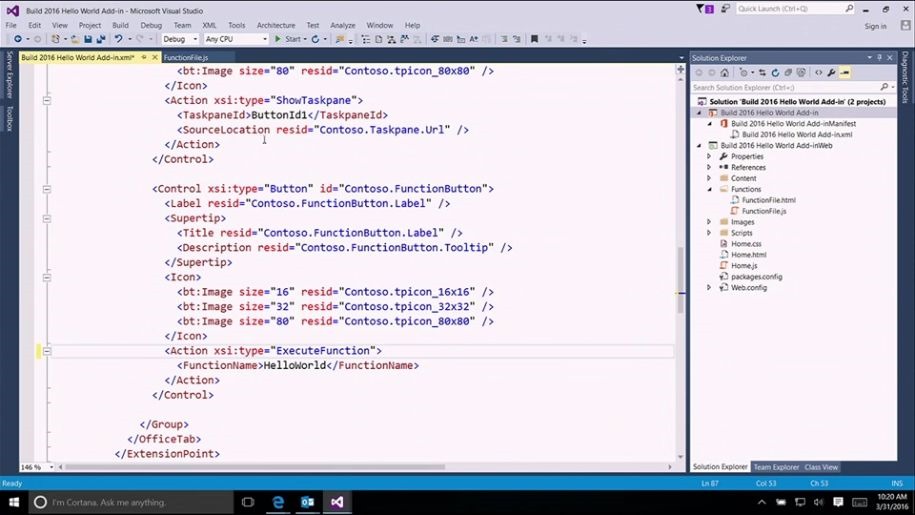Collapse the FunctionButton Control code block
Viewport: 915px width, 515px height.
click(47, 189)
